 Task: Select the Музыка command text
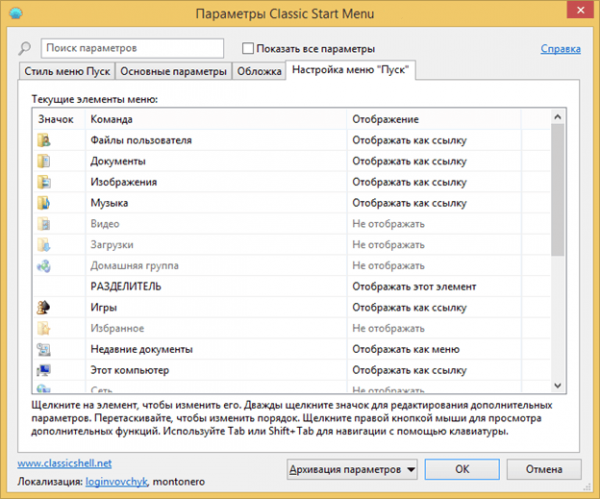(109, 203)
